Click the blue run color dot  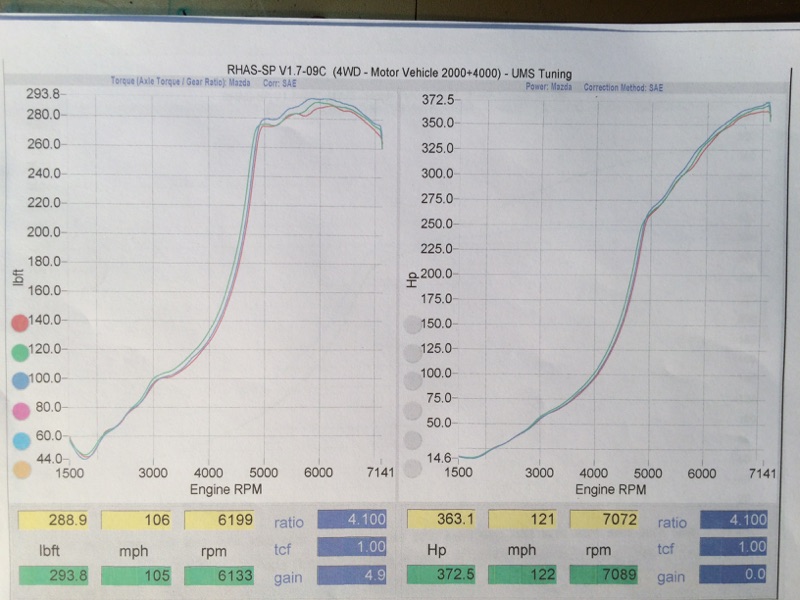point(20,381)
